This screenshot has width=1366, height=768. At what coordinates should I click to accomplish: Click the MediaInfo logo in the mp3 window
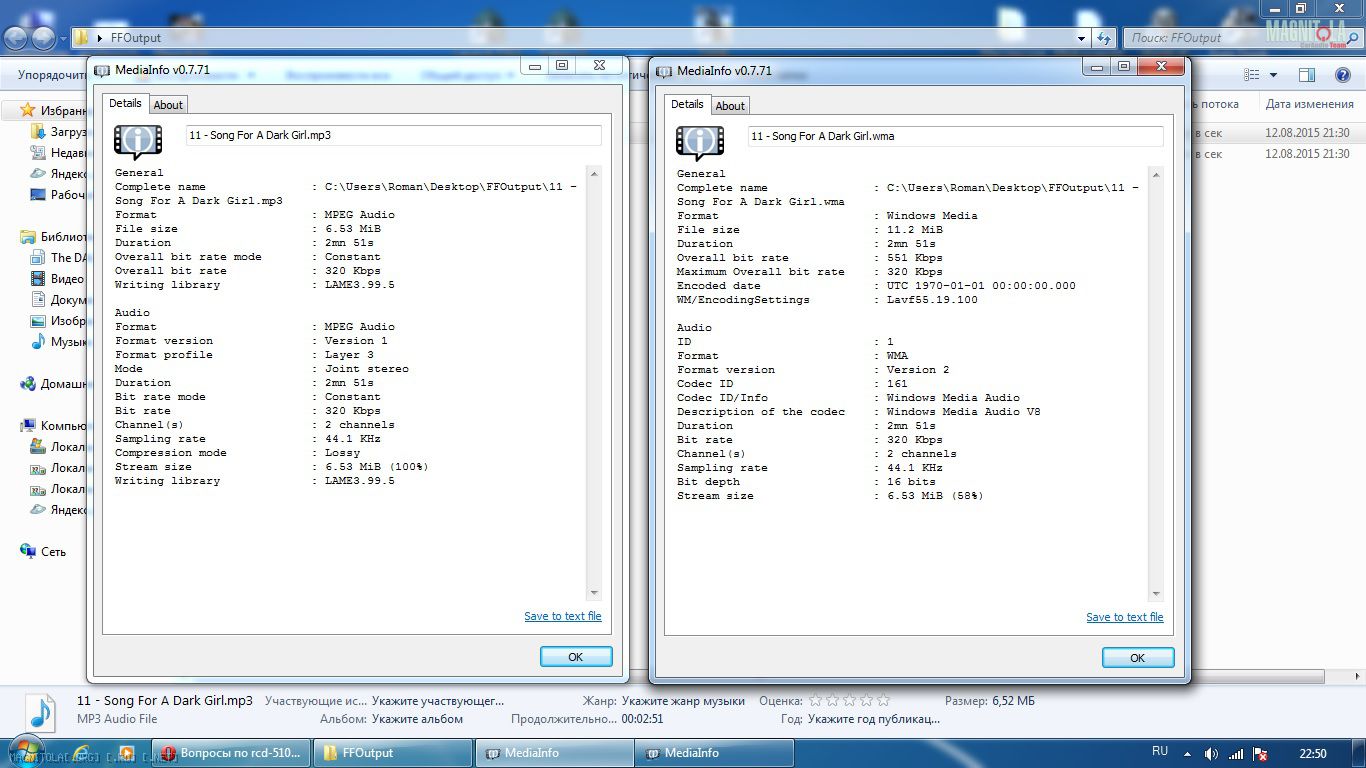137,142
